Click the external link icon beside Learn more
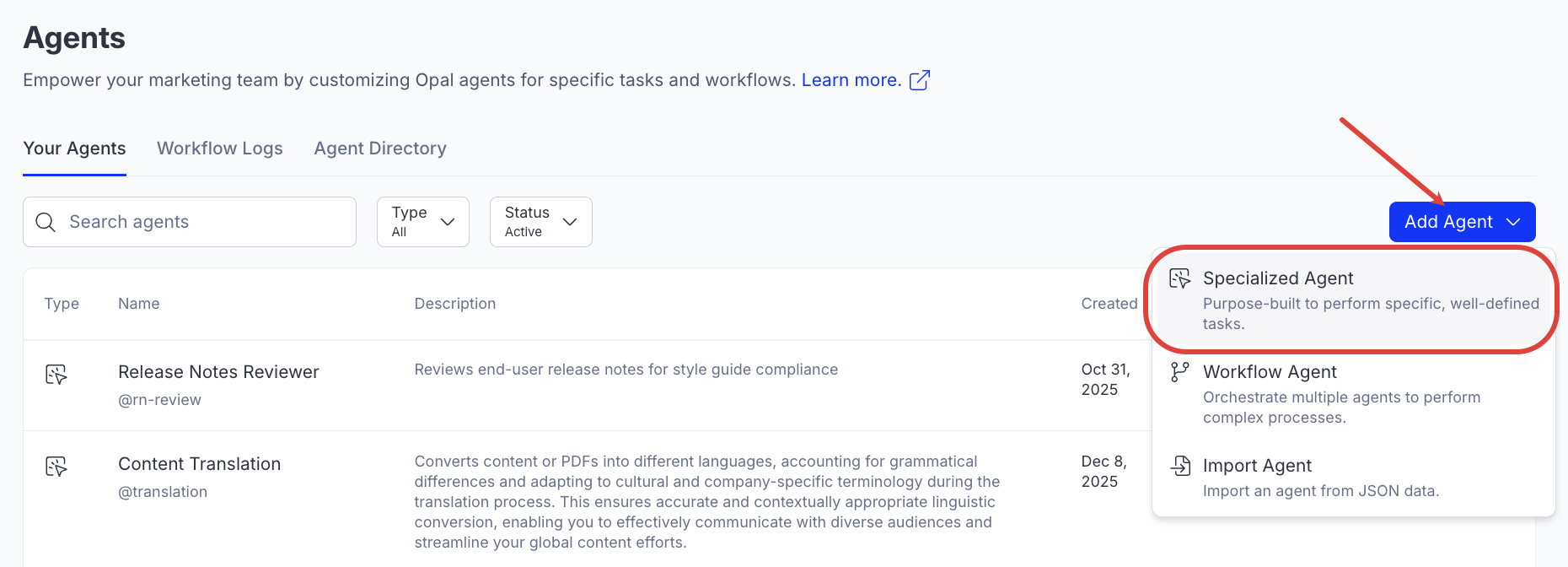The width and height of the screenshot is (1568, 567). [920, 80]
